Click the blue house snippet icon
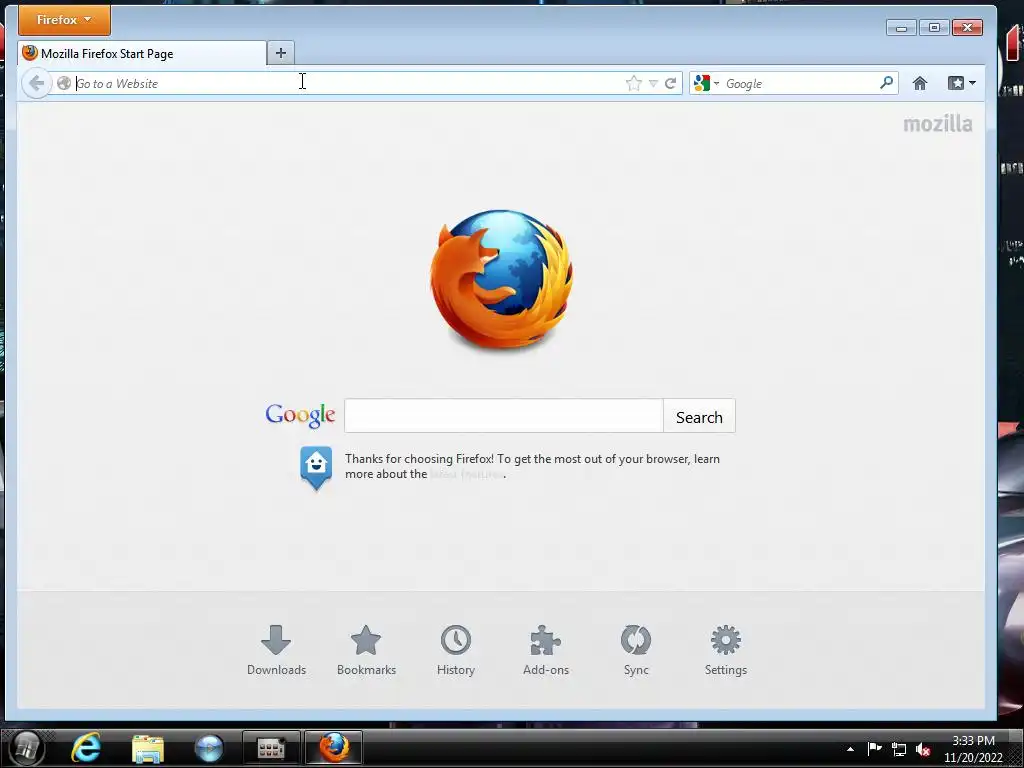Image resolution: width=1024 pixels, height=768 pixels. [316, 468]
